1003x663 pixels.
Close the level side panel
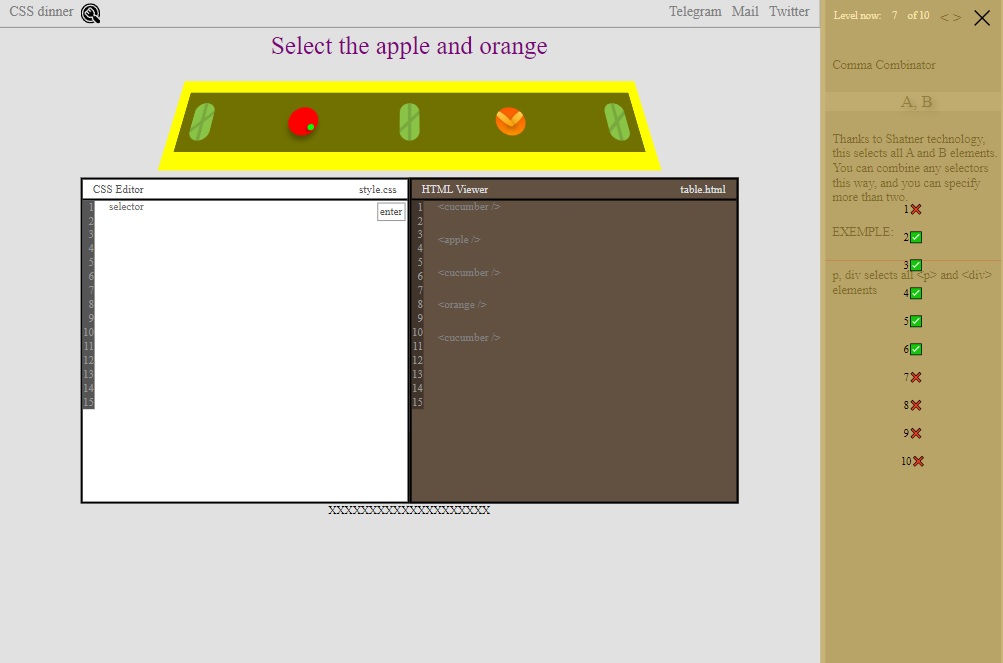point(982,17)
